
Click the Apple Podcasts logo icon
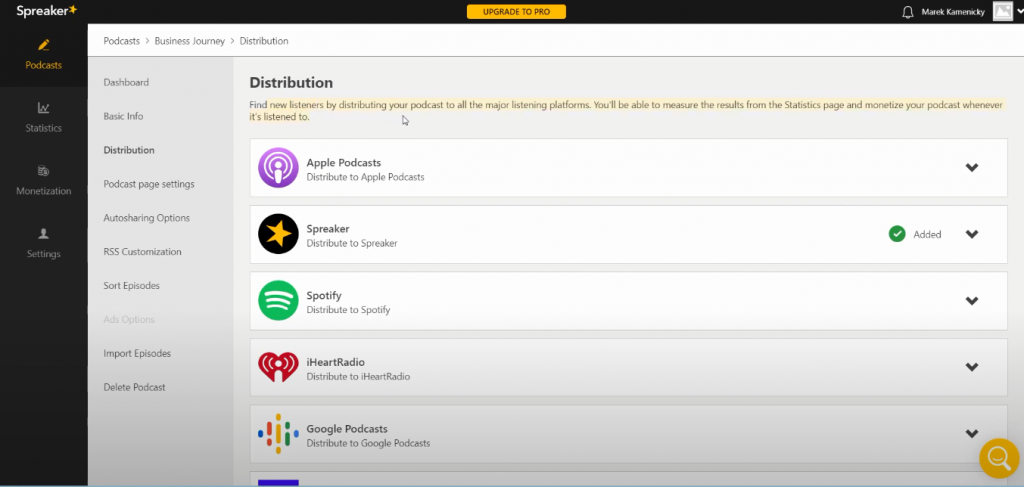[x=278, y=168]
